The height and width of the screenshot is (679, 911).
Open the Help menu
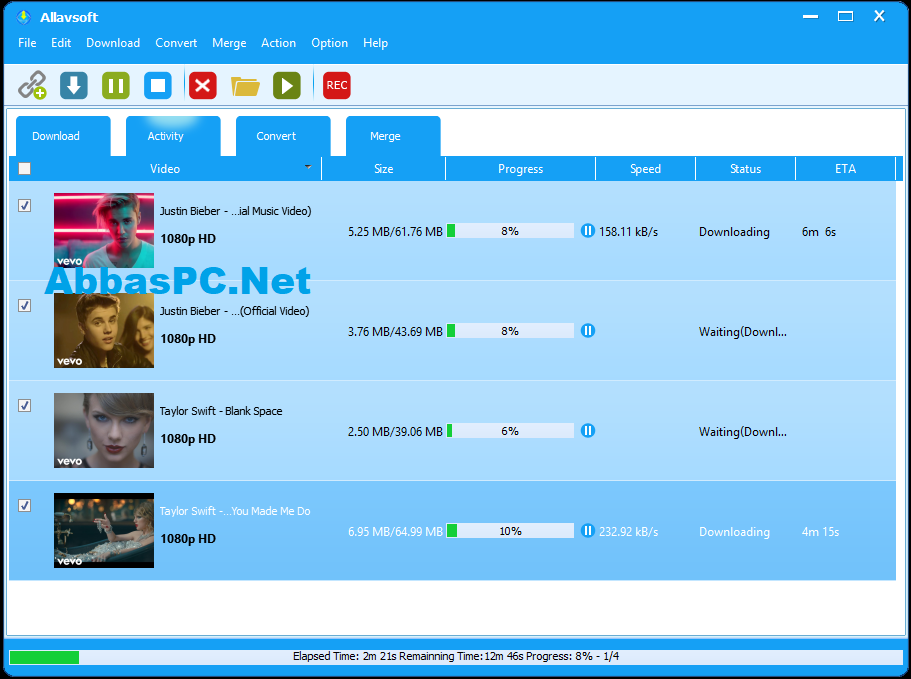375,43
